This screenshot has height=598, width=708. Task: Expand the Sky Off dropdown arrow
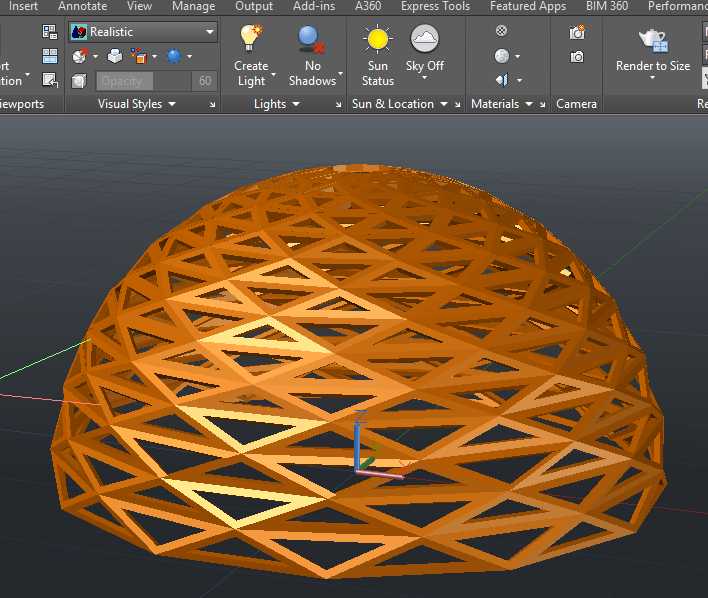424,78
